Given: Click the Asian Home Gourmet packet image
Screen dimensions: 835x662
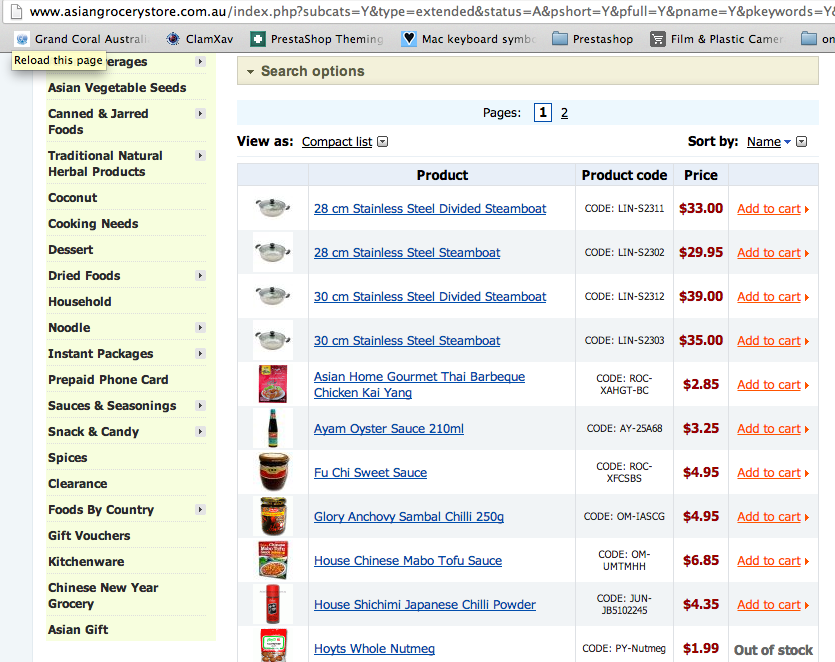Looking at the screenshot, I should [x=273, y=384].
